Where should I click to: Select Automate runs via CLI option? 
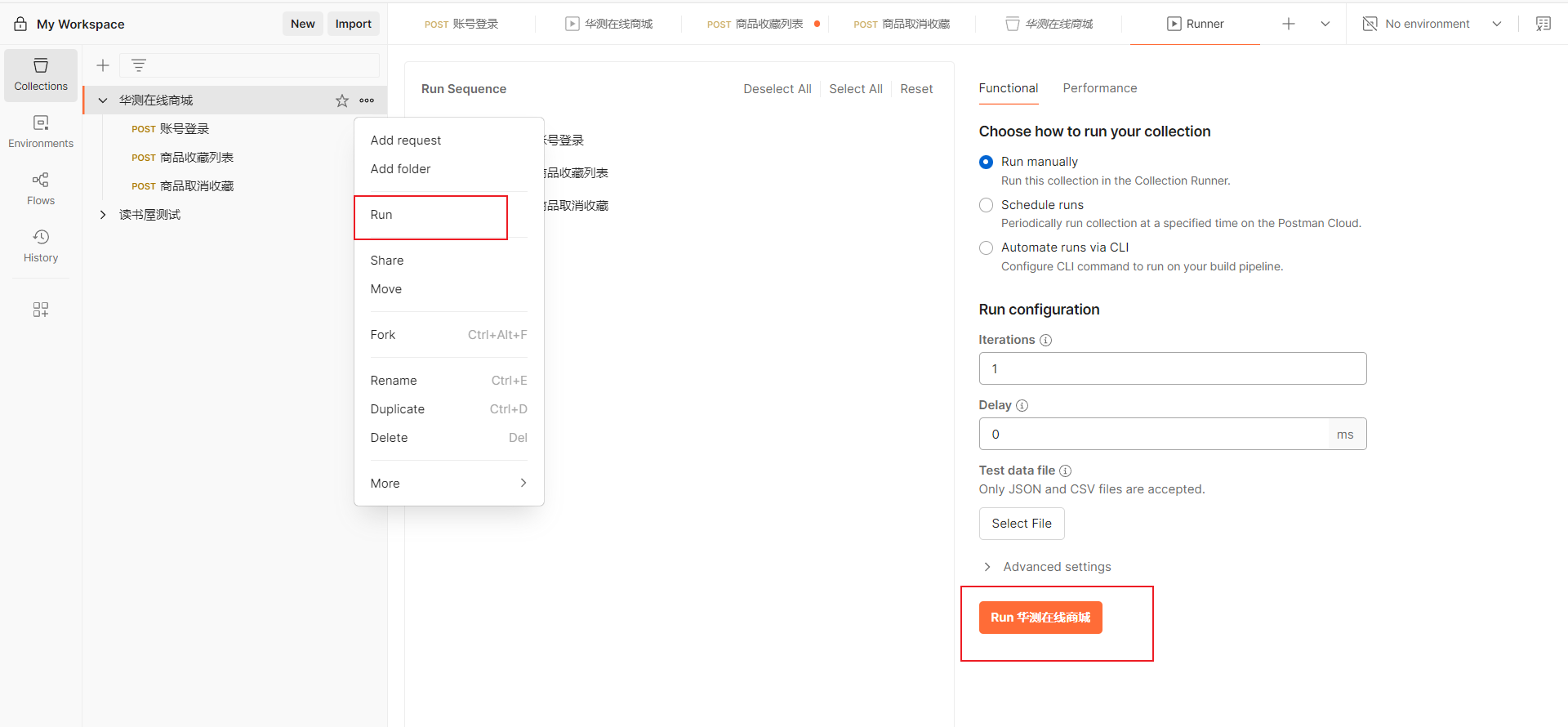(986, 248)
